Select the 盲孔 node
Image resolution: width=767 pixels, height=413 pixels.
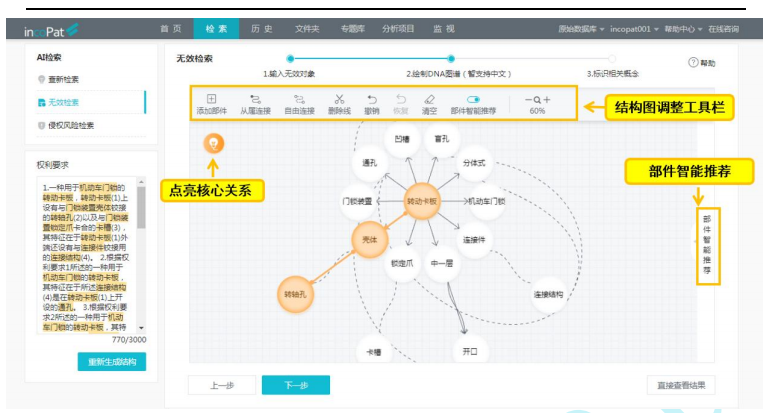442,139
